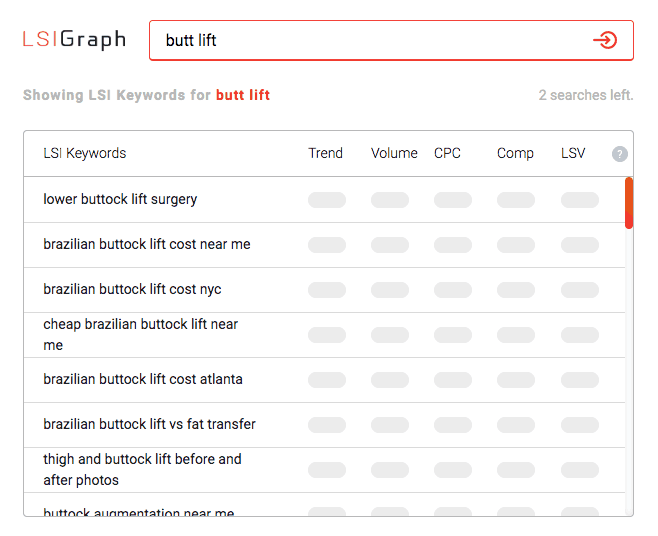This screenshot has height=536, width=658.
Task: Click the LSV column header
Action: (x=573, y=153)
